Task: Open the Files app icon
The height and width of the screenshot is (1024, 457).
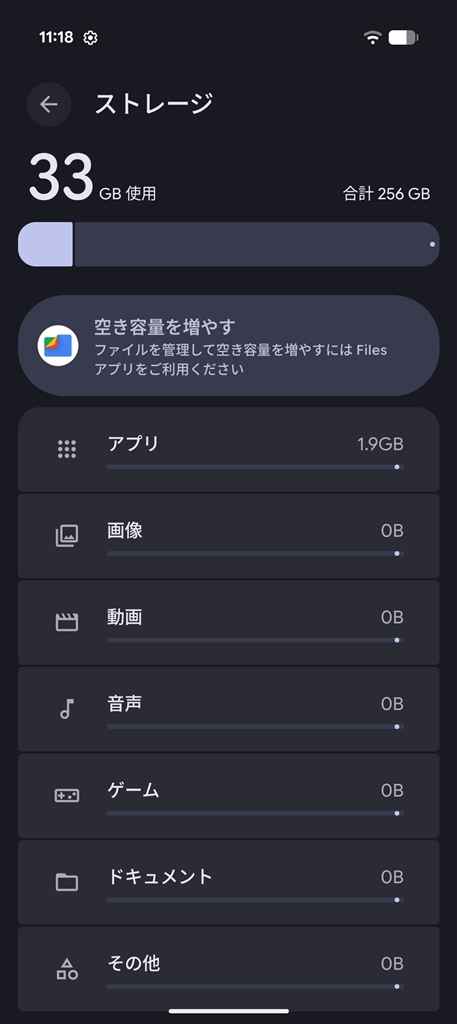Action: click(x=58, y=345)
